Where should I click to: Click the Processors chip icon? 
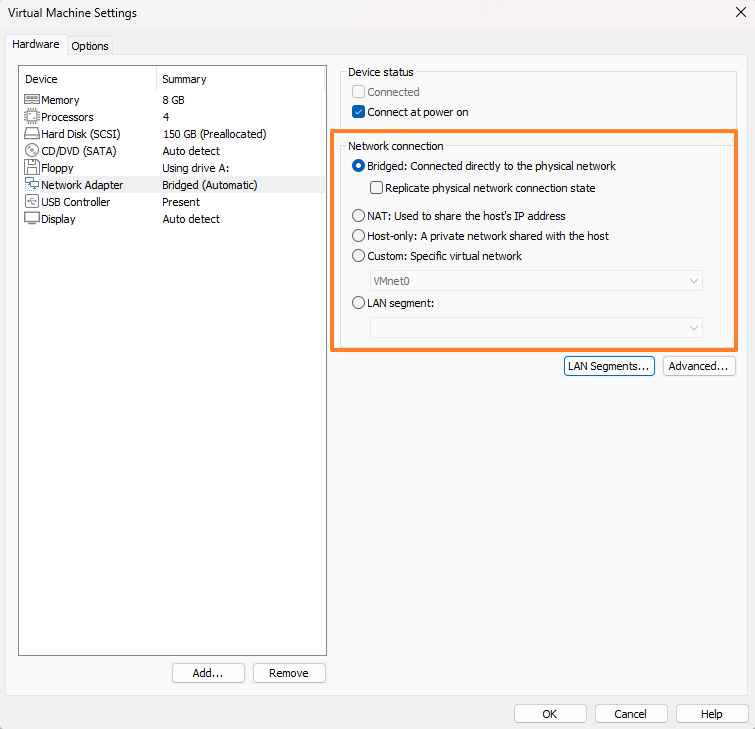[x=32, y=117]
